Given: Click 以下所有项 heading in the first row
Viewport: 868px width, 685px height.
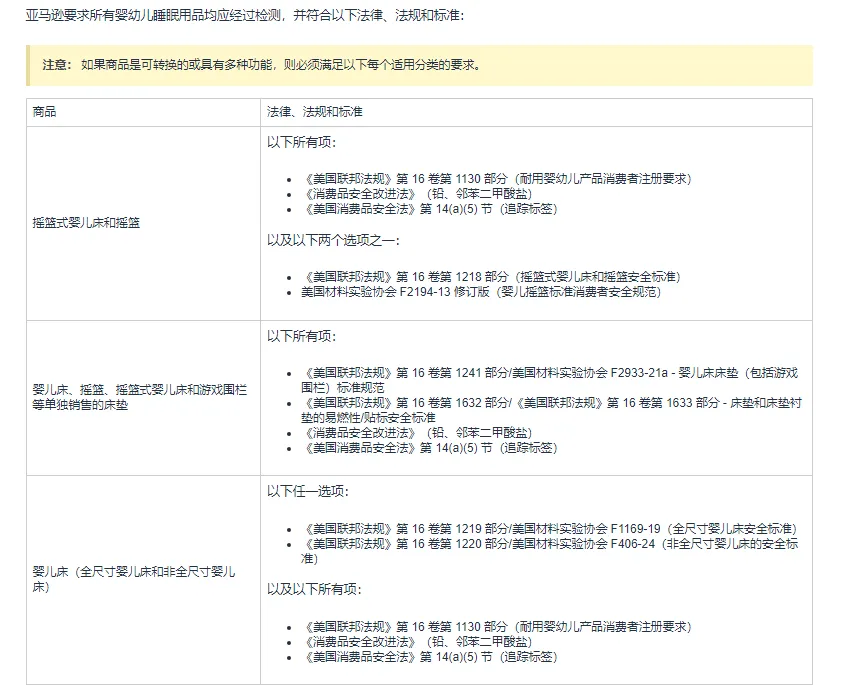Looking at the screenshot, I should tap(301, 142).
